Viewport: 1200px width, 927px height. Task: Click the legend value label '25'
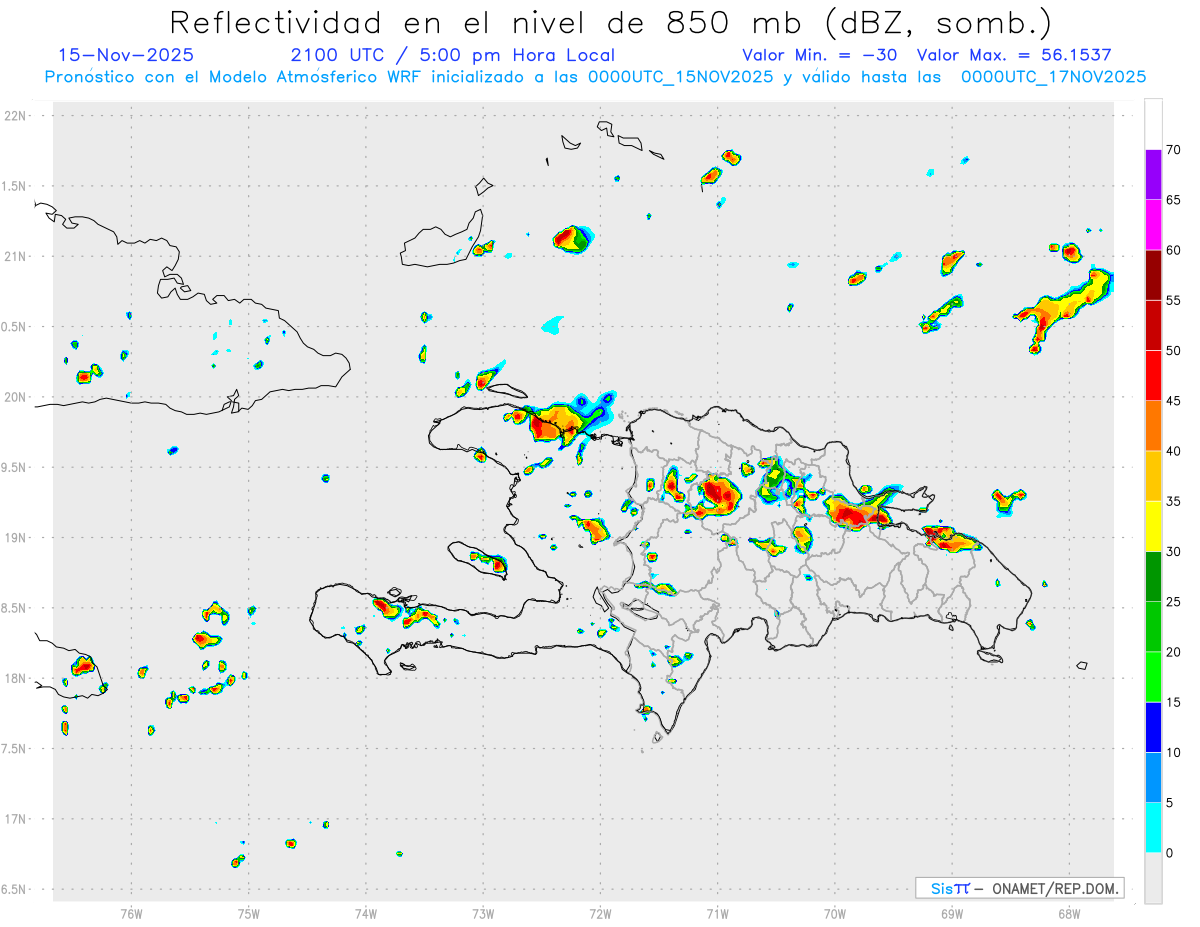click(1173, 602)
